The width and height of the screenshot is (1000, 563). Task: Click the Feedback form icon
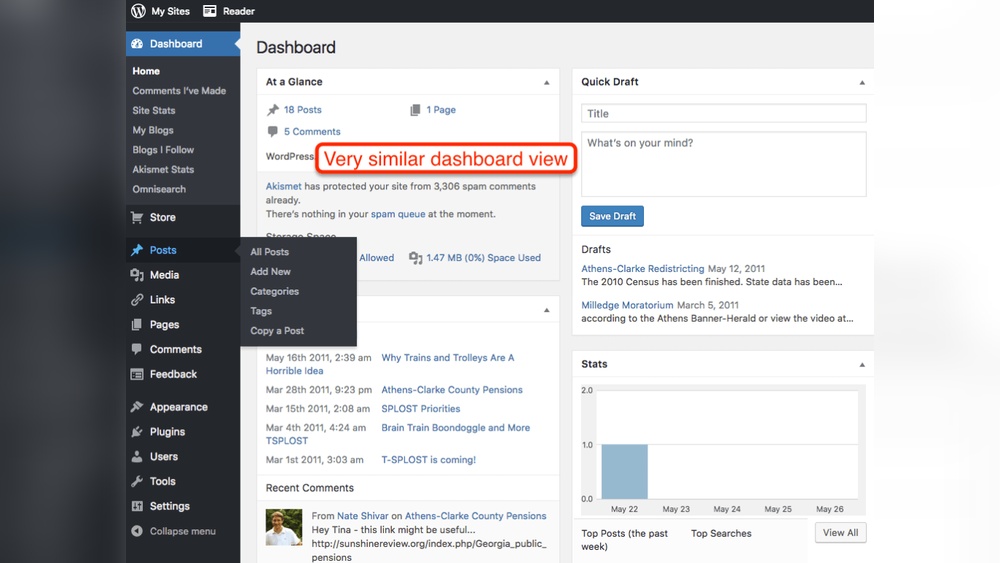[x=137, y=374]
